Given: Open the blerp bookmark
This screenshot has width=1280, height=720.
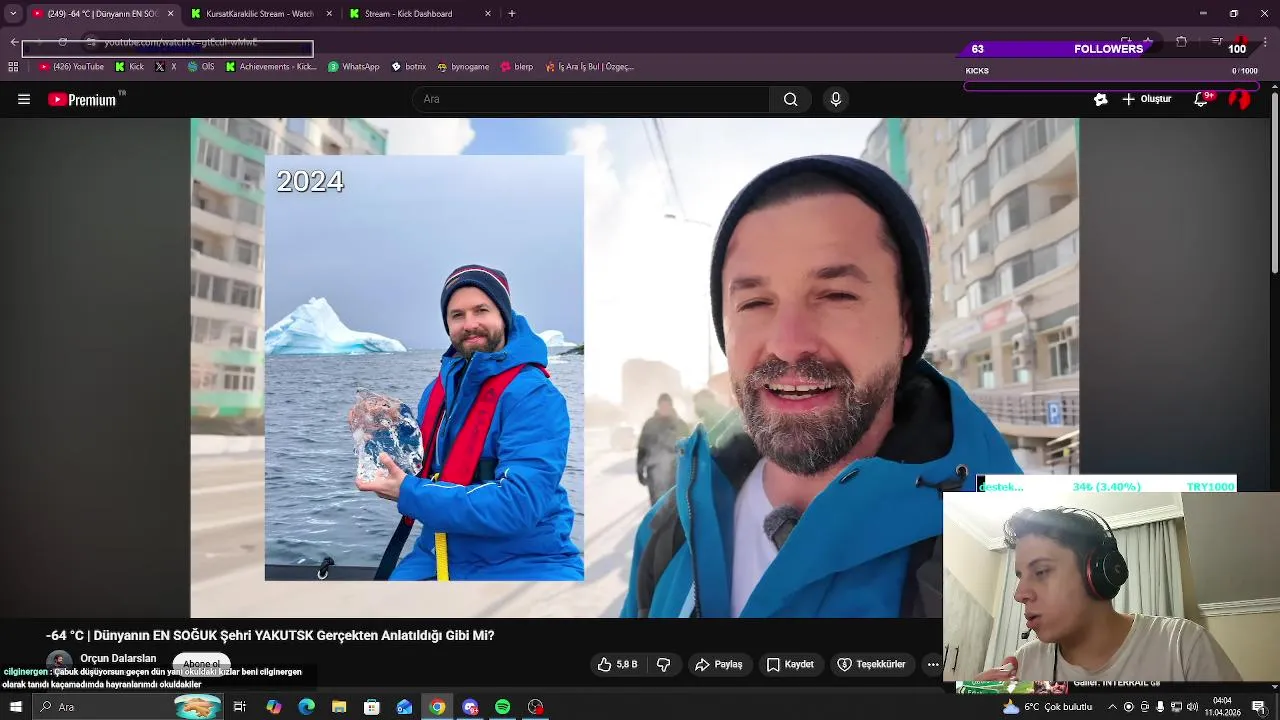Looking at the screenshot, I should pos(517,67).
